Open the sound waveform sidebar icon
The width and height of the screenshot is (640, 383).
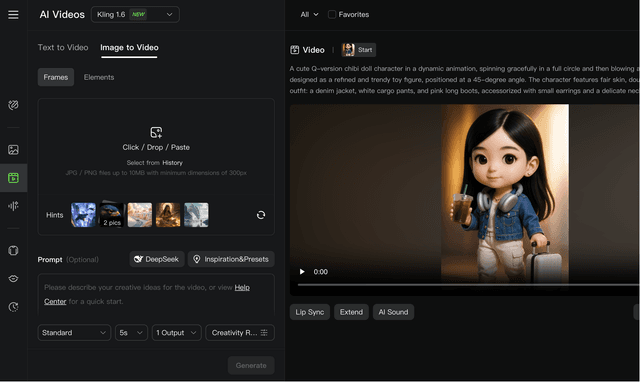[x=13, y=206]
